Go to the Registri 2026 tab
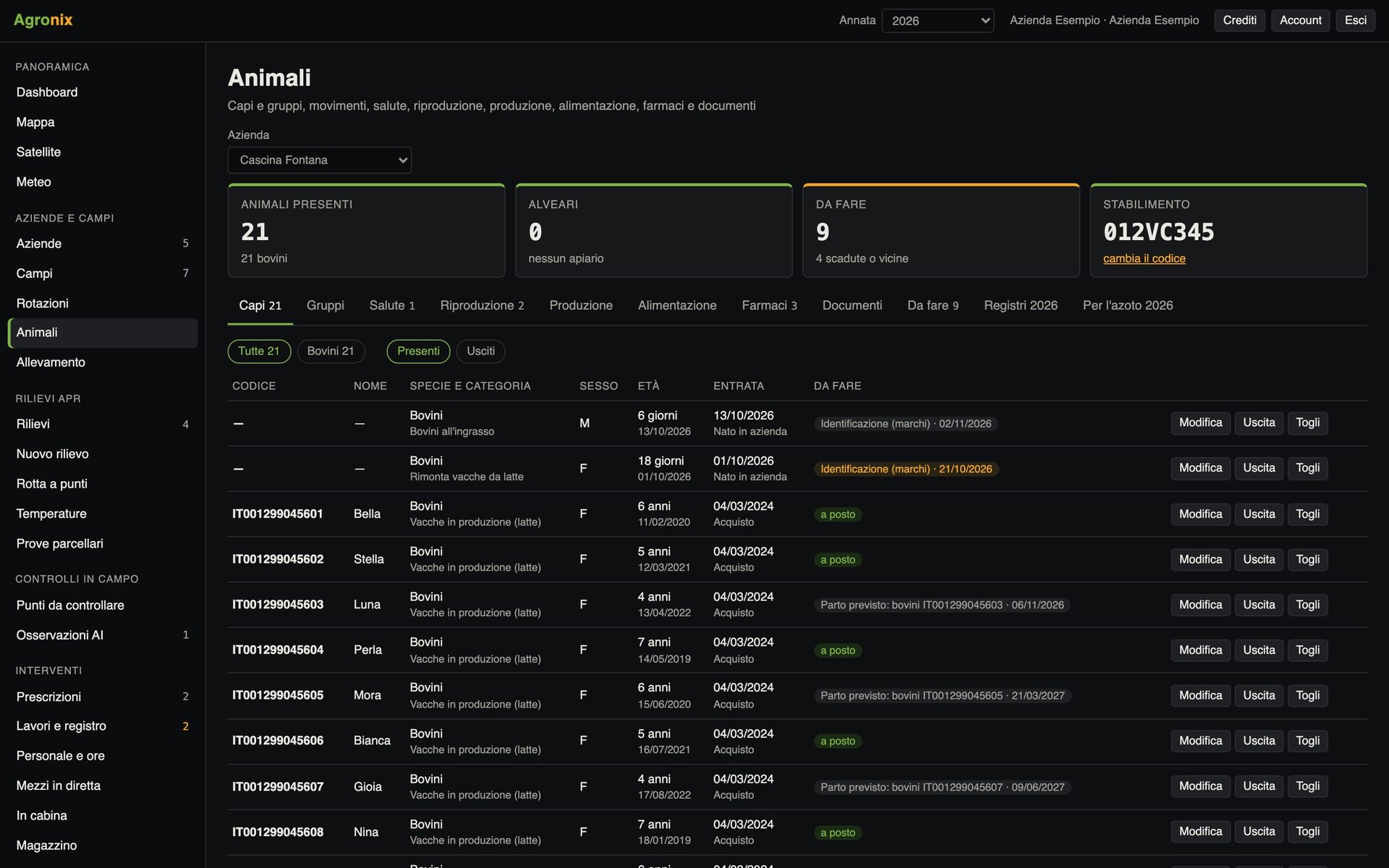Viewport: 1389px width, 868px height. (x=1020, y=305)
